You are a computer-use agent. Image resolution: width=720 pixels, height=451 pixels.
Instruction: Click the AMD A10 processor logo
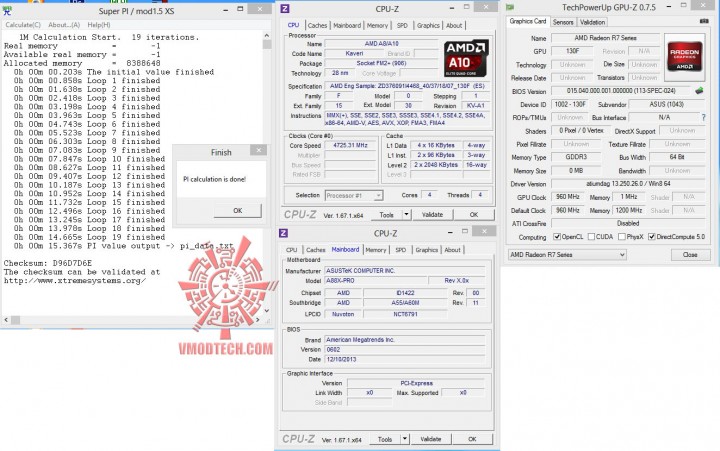pos(467,58)
